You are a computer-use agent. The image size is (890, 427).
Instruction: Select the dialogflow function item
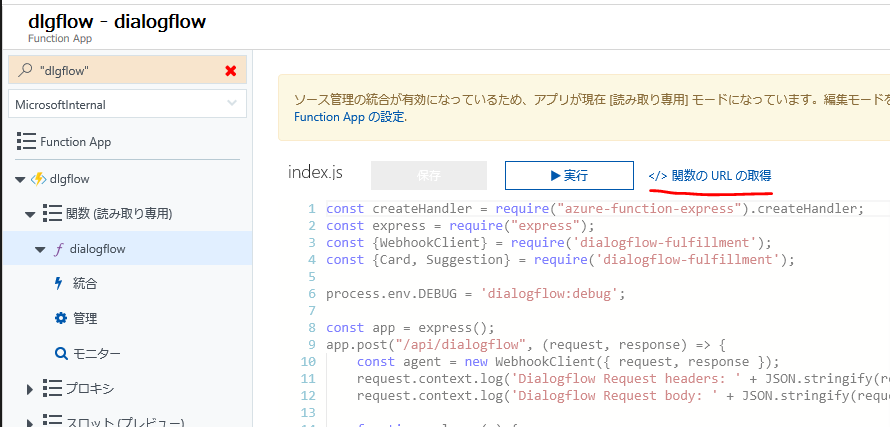(x=98, y=249)
